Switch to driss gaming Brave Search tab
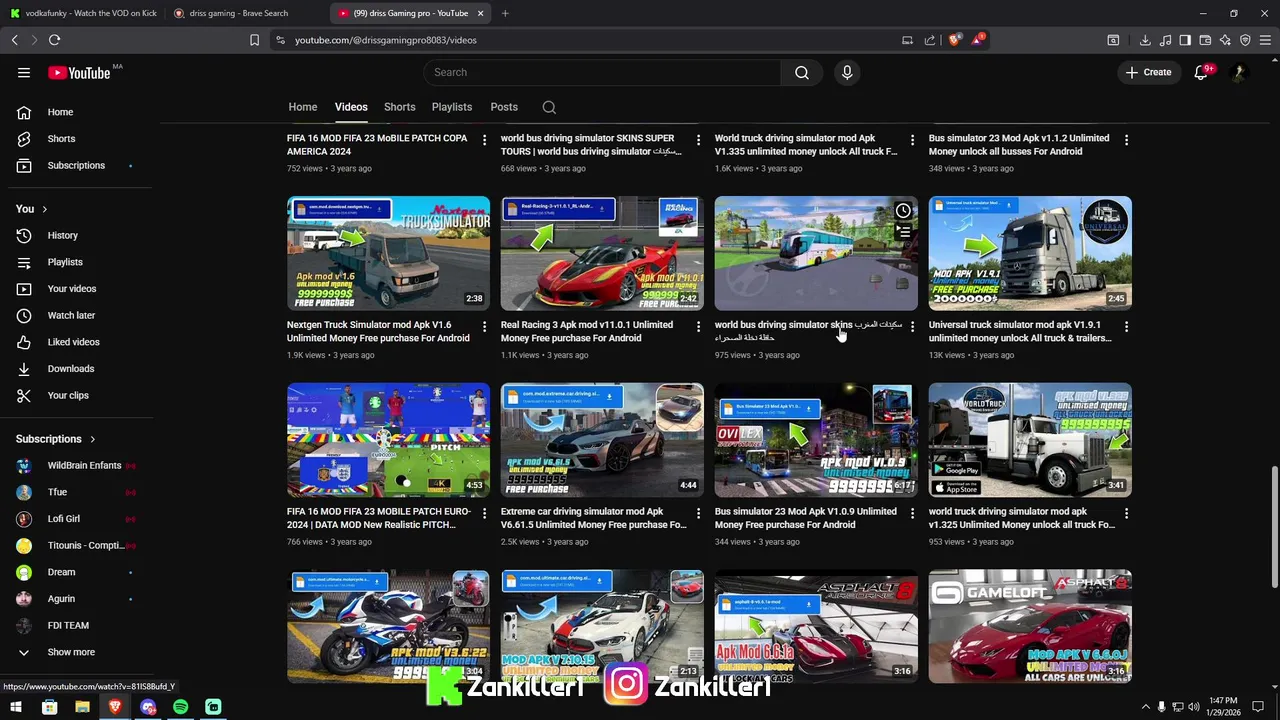 [245, 13]
